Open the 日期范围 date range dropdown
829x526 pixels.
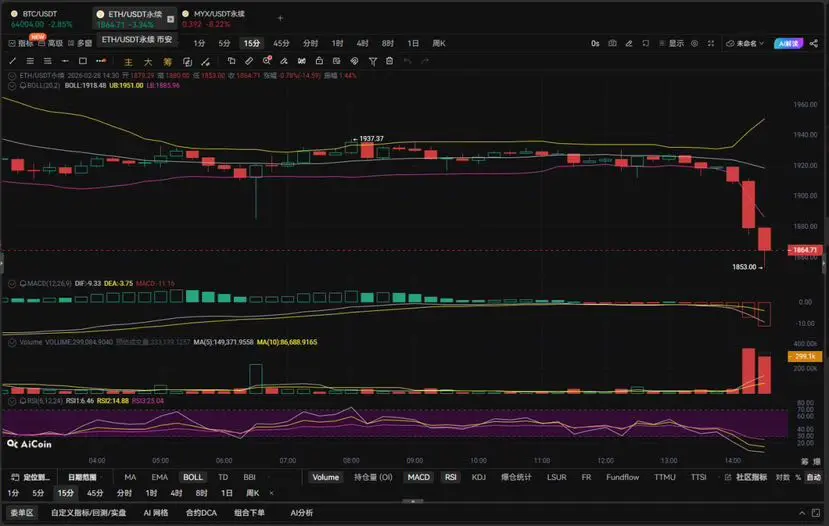(x=84, y=477)
